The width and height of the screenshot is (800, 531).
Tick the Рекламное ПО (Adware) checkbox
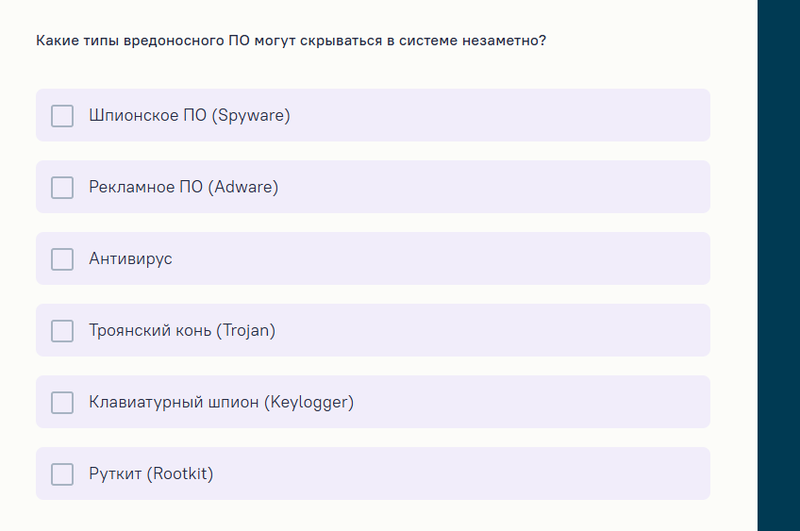pos(62,187)
